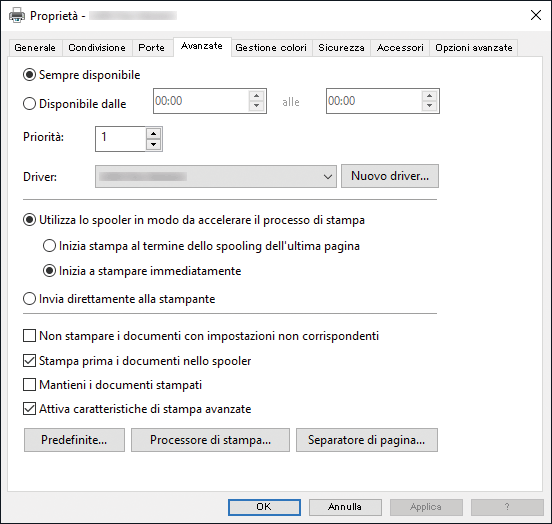Increase the end time with up arrow
The width and height of the screenshot is (552, 524).
click(429, 96)
